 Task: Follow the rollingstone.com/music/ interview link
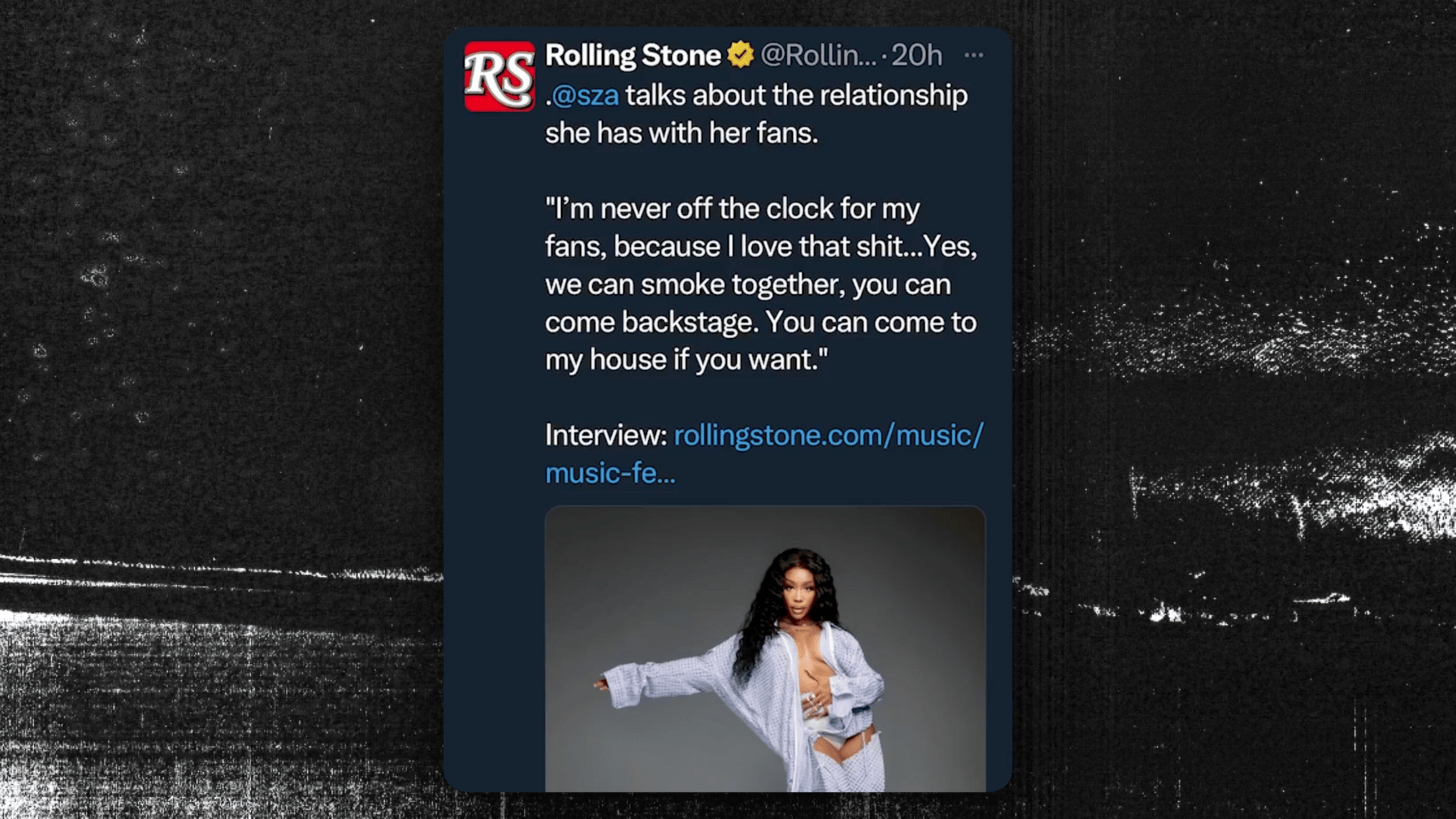click(829, 435)
